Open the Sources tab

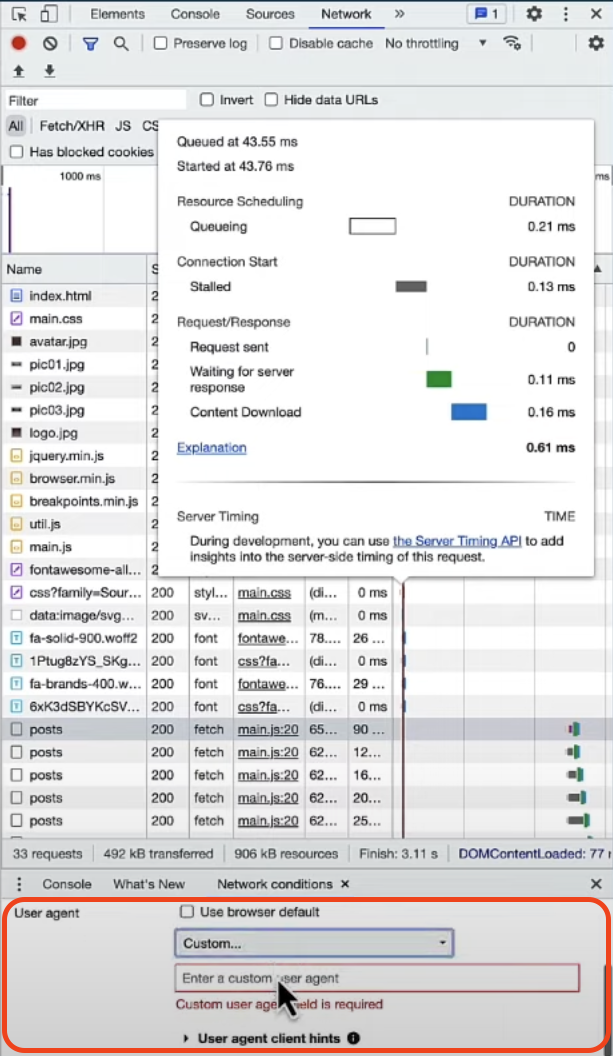tap(269, 13)
